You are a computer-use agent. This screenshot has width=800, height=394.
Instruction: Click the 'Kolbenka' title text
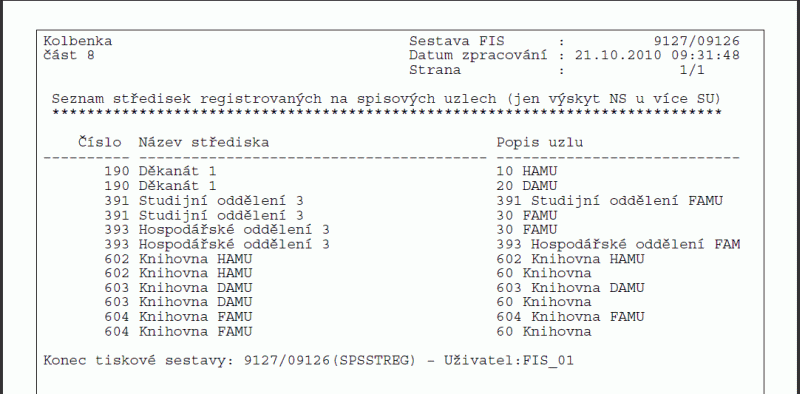coord(78,41)
